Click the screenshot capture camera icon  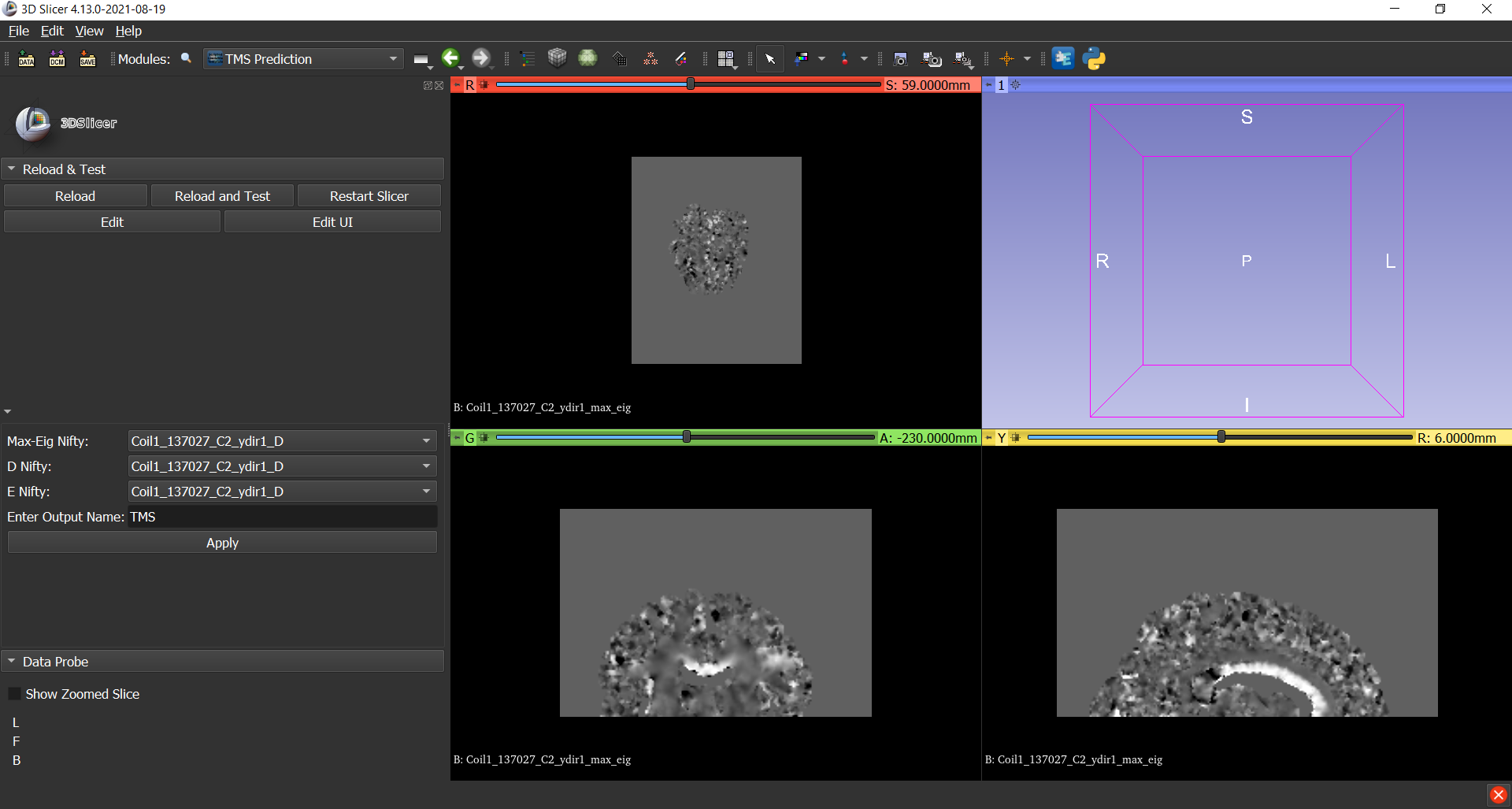pyautogui.click(x=901, y=59)
